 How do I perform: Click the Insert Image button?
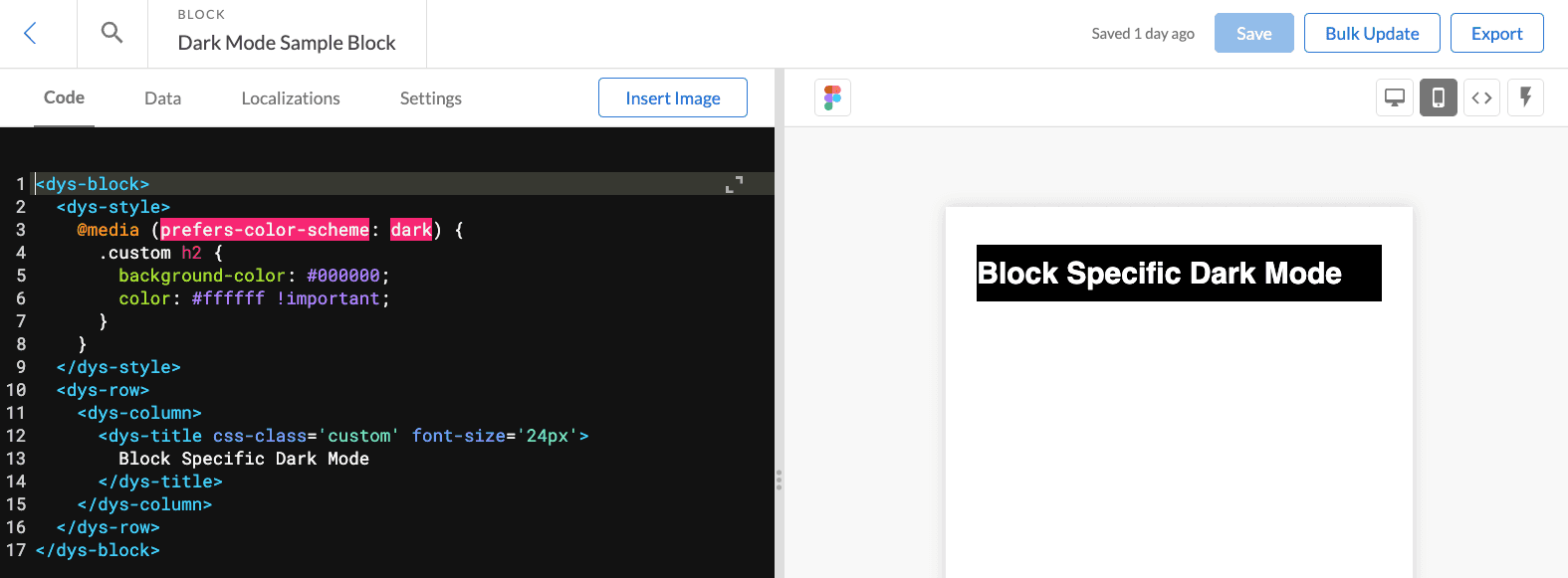pos(673,97)
